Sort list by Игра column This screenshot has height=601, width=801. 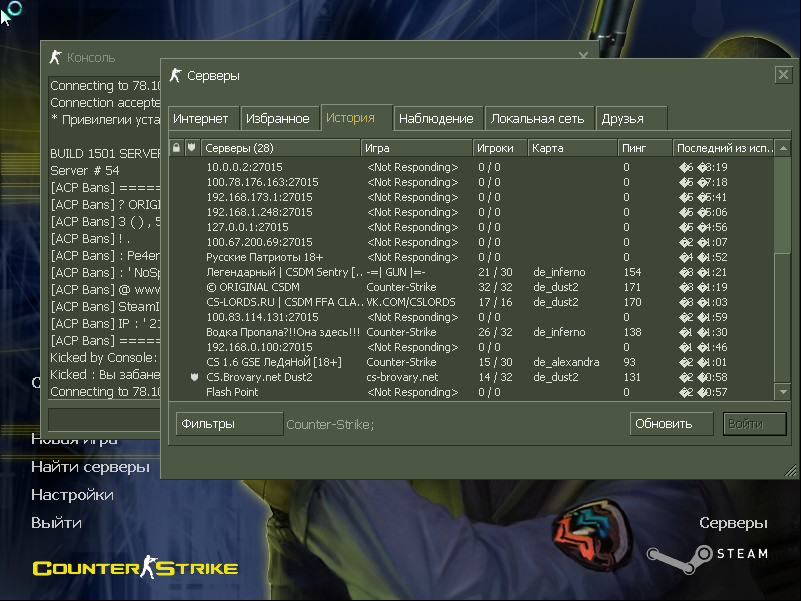point(416,148)
